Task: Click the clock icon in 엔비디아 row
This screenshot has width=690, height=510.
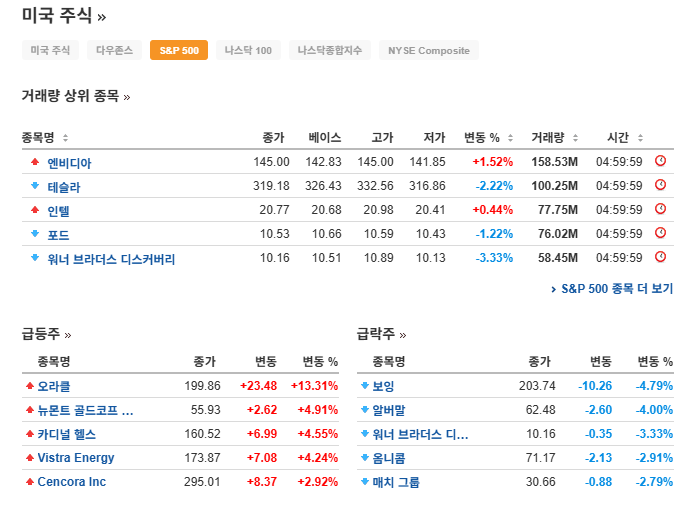Action: click(661, 161)
